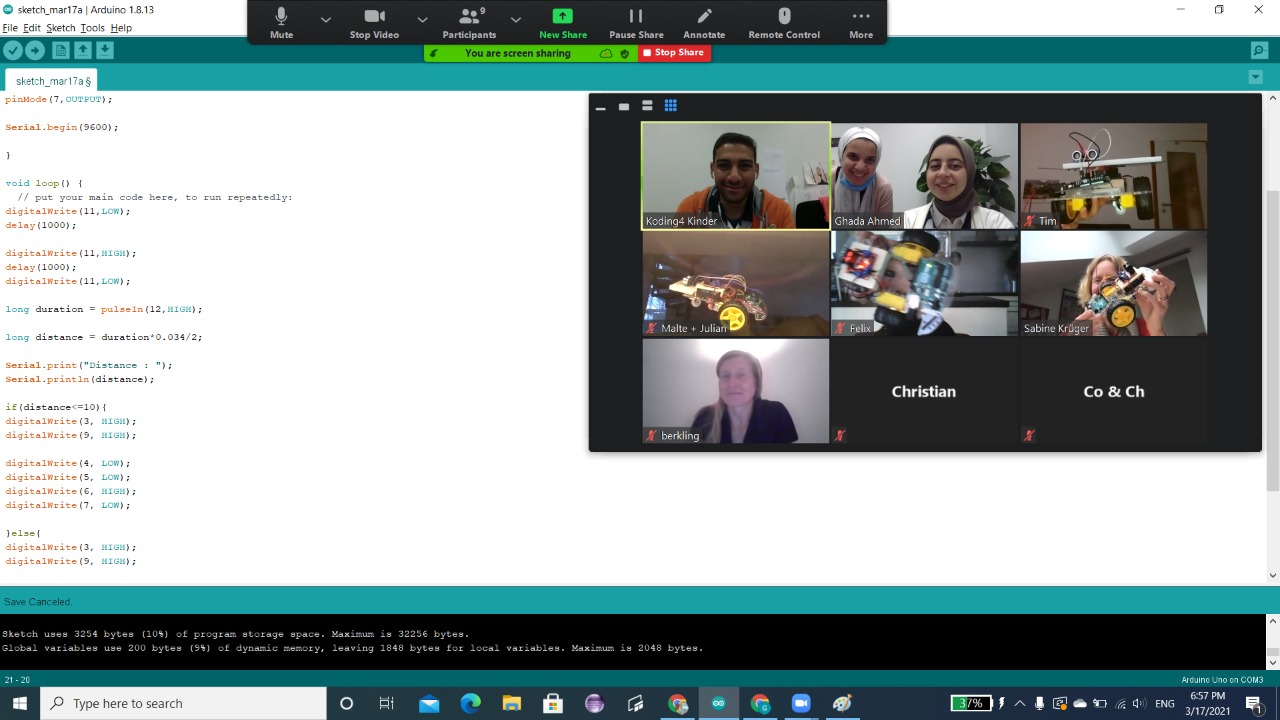Create a new sketch with New icon
This screenshot has width=1280, height=720.
coord(61,50)
